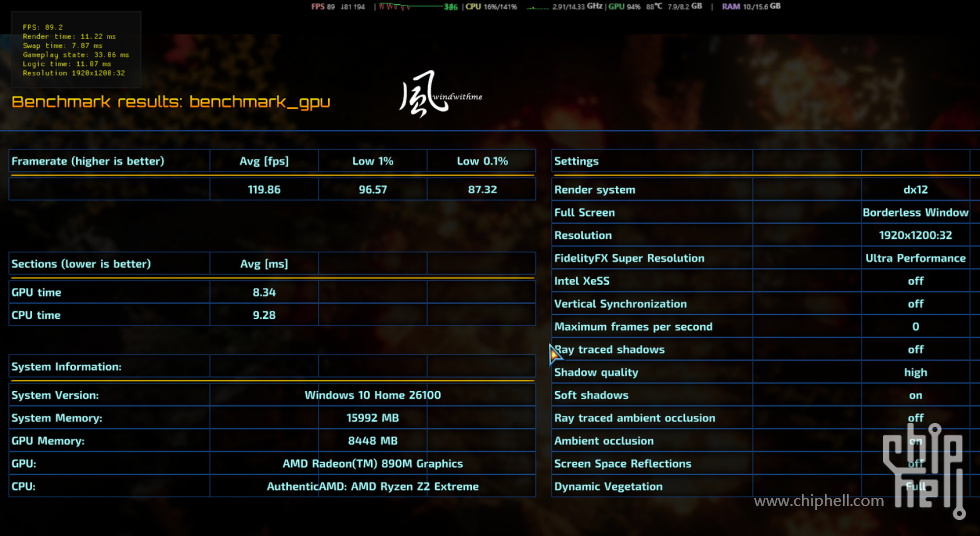Click the GPU usage label in overlay
This screenshot has width=980, height=536.
[615, 6]
